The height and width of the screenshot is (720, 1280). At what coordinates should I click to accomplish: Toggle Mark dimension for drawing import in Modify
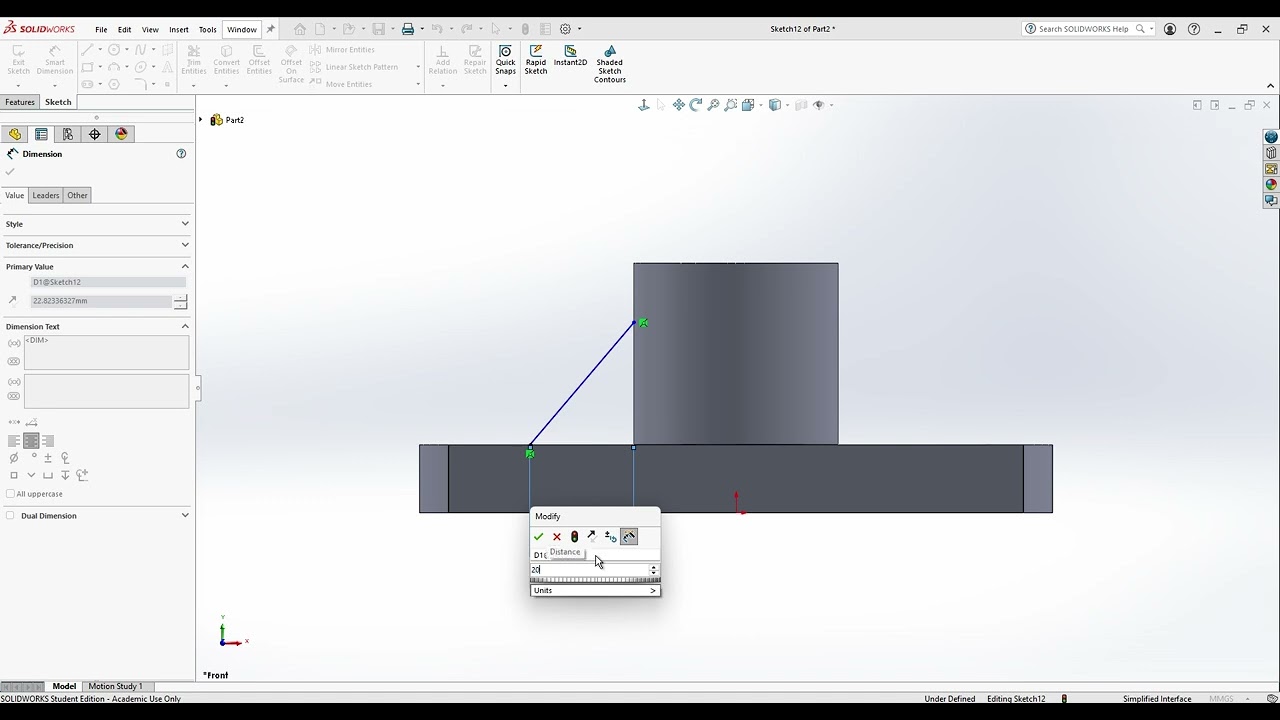pyautogui.click(x=629, y=537)
